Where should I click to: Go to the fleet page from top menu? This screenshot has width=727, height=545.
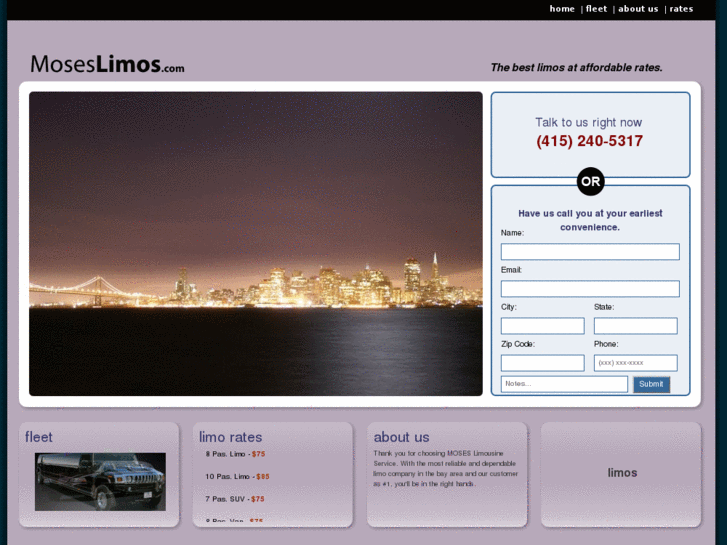pyautogui.click(x=596, y=9)
